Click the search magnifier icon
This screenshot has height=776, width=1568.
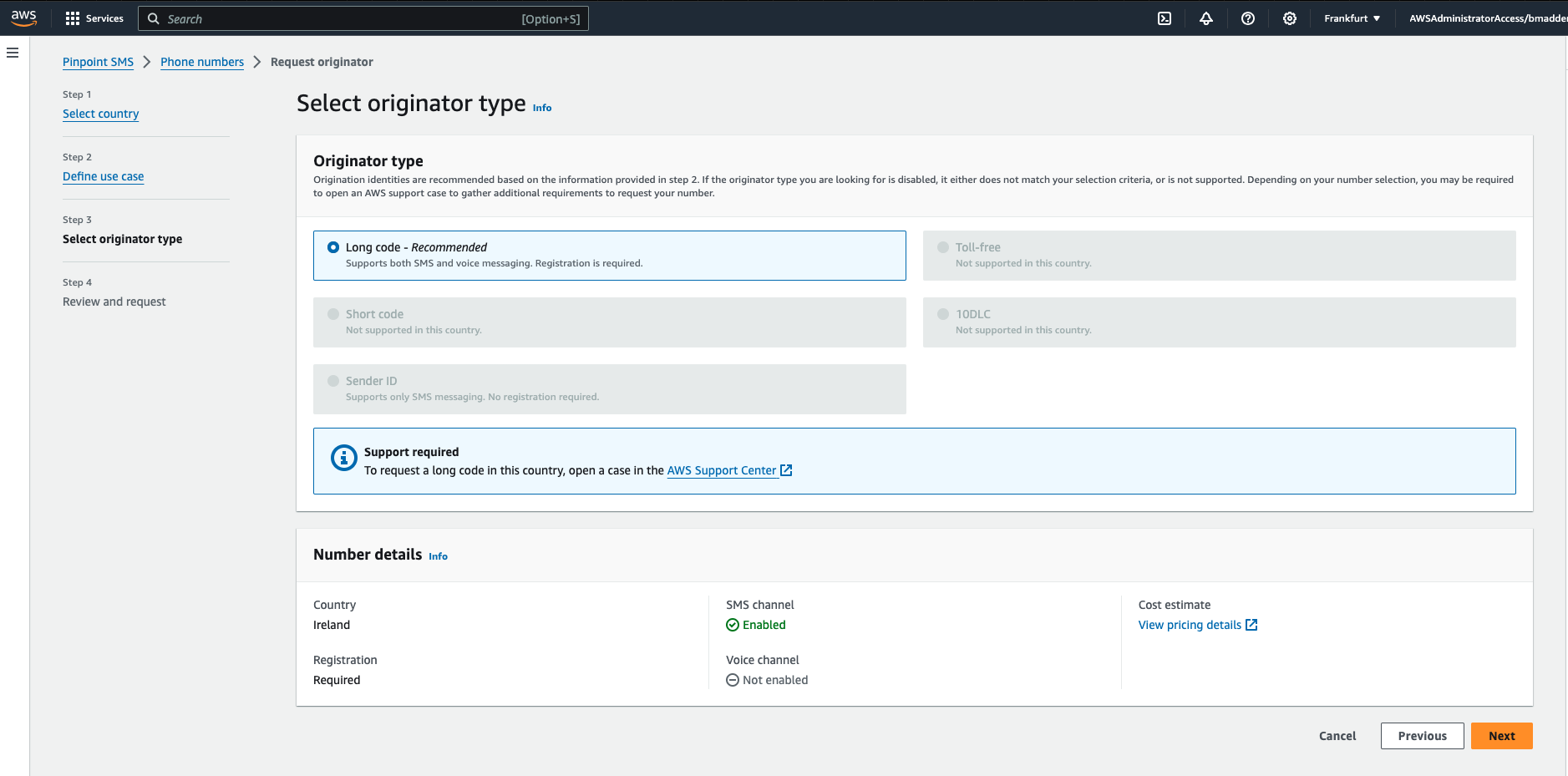(x=154, y=18)
